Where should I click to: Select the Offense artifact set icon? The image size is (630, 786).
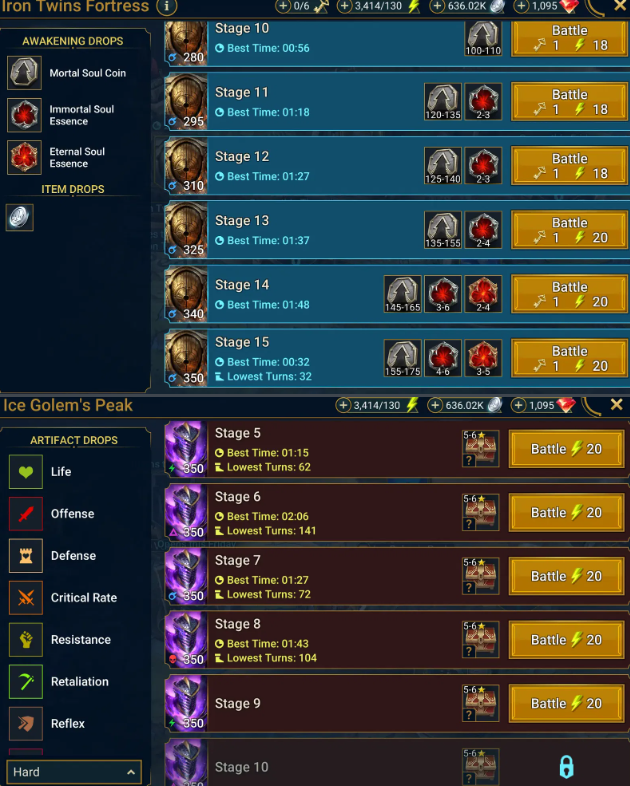[26, 514]
